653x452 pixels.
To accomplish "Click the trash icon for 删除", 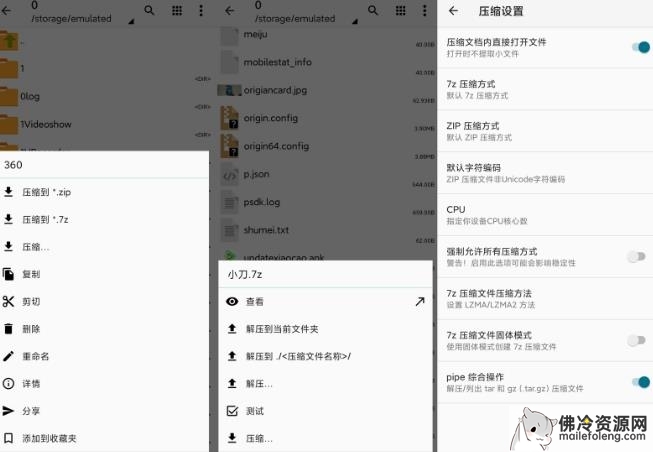I will pos(9,328).
